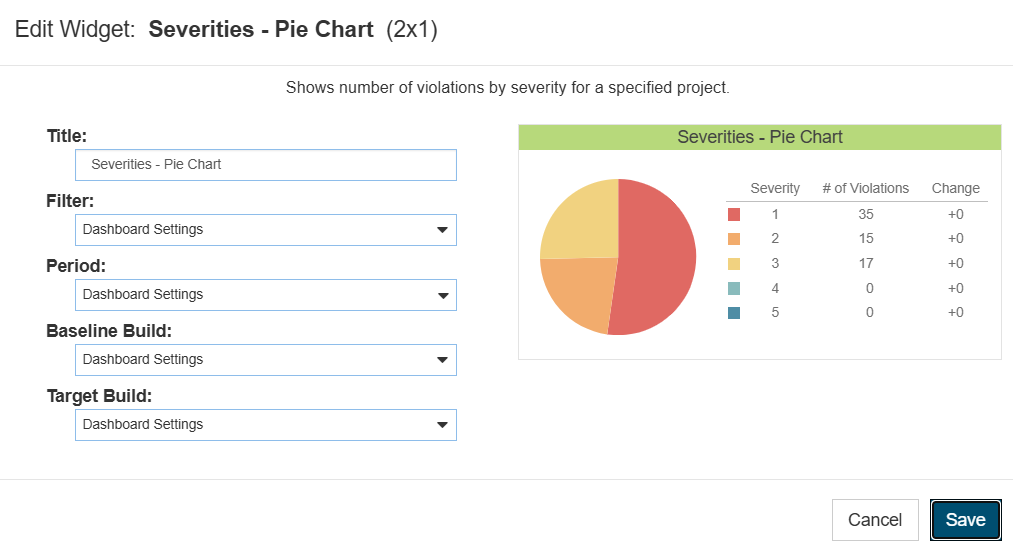Select severity 1 red legend swatch

[x=734, y=215]
